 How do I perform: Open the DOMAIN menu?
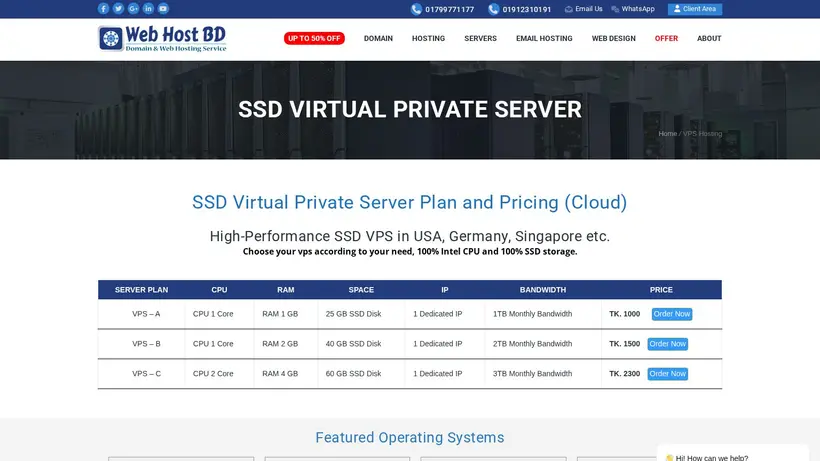378,38
